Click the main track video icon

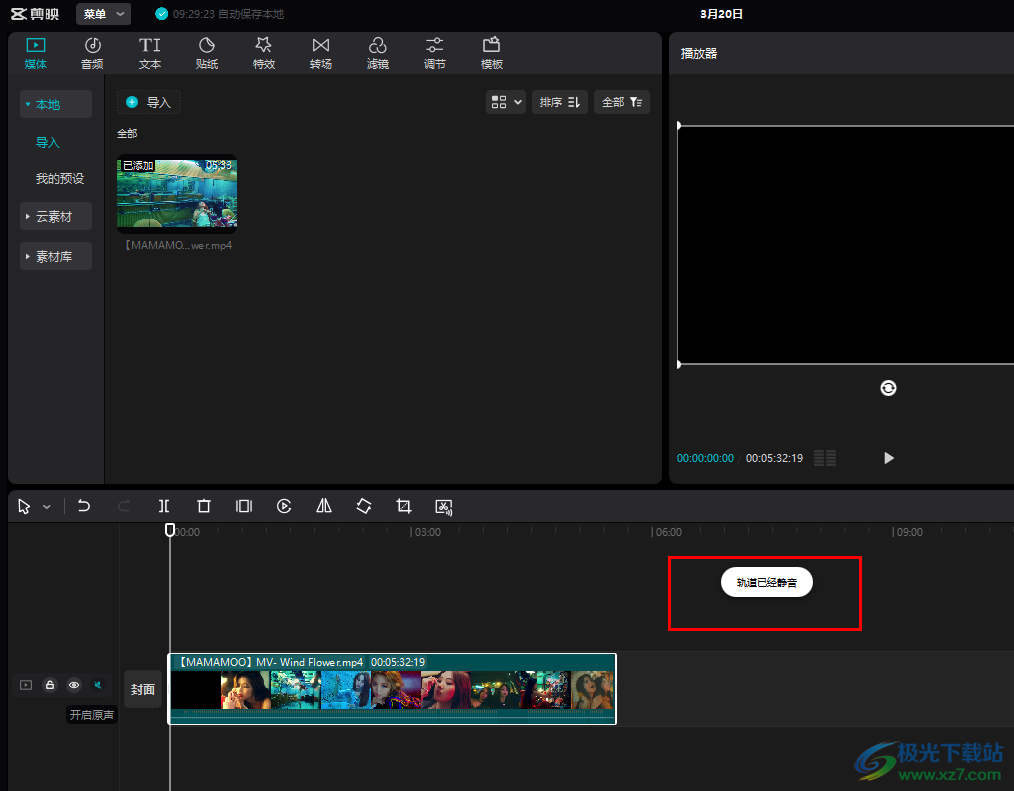point(26,685)
